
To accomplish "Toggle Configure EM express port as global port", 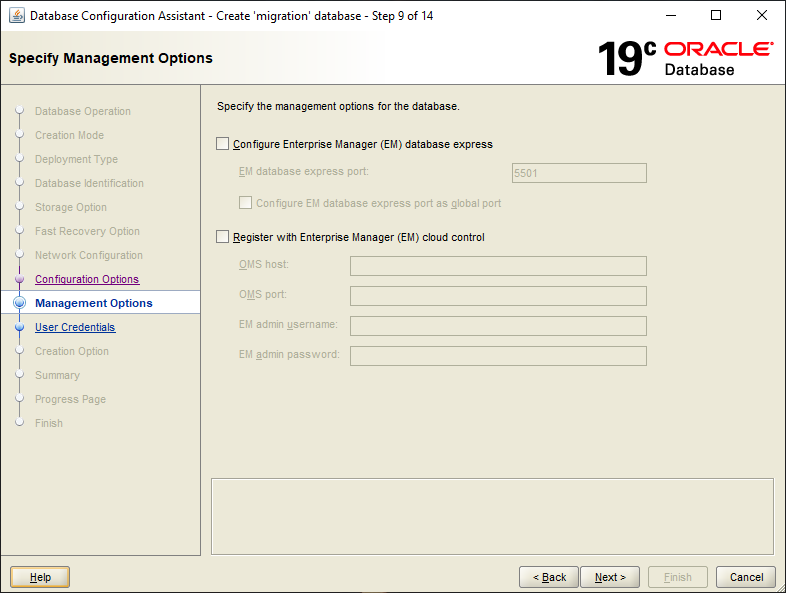I will [245, 203].
